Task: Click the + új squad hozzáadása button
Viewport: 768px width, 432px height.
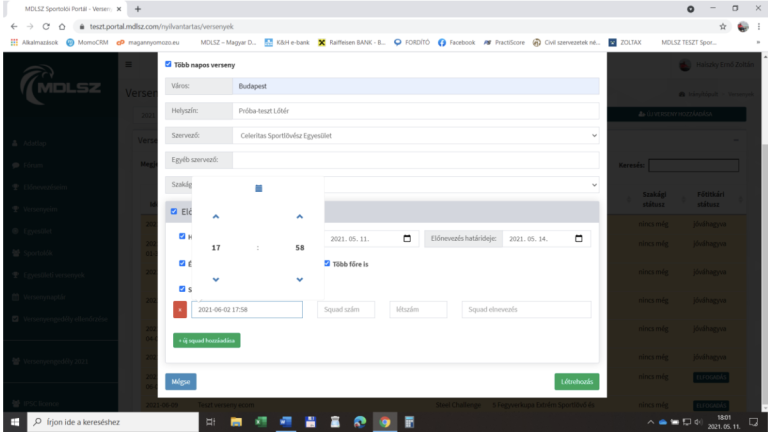Action: 206,340
